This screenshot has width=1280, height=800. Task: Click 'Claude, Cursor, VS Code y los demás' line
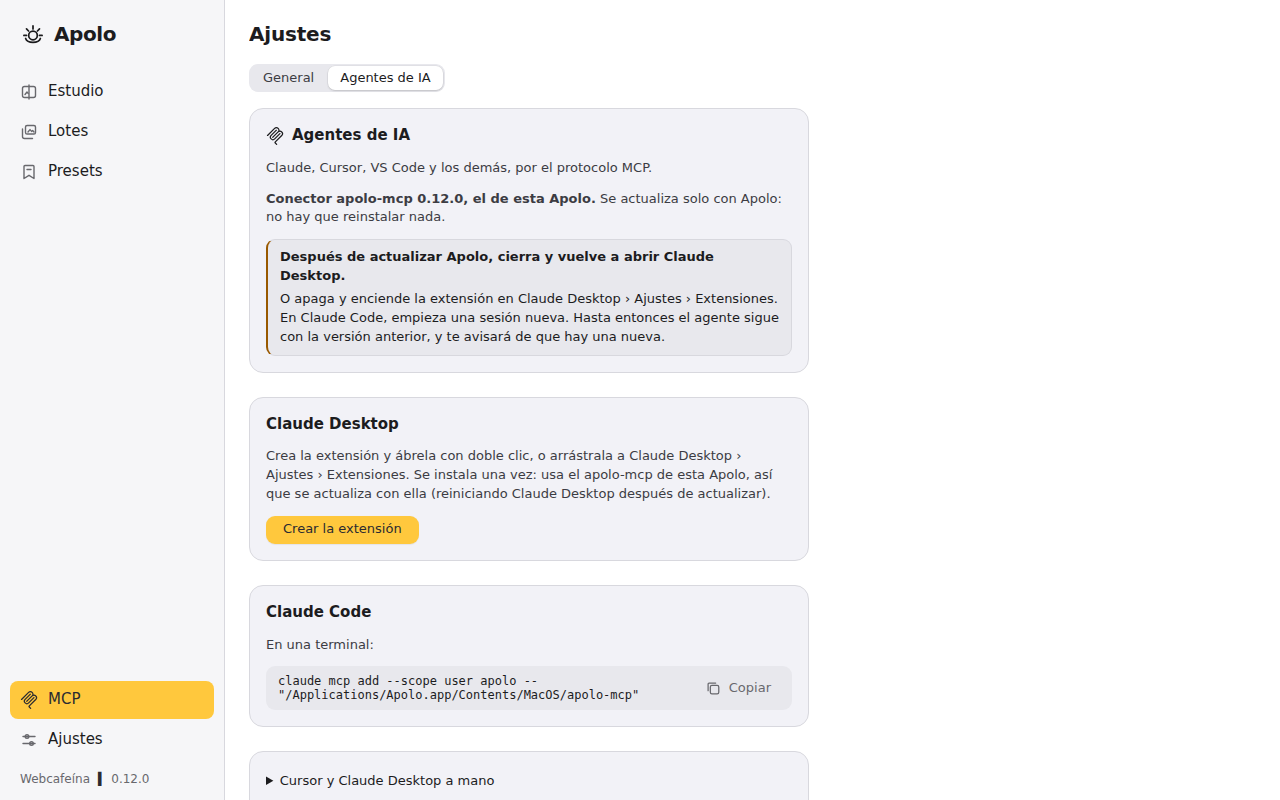pyautogui.click(x=459, y=168)
